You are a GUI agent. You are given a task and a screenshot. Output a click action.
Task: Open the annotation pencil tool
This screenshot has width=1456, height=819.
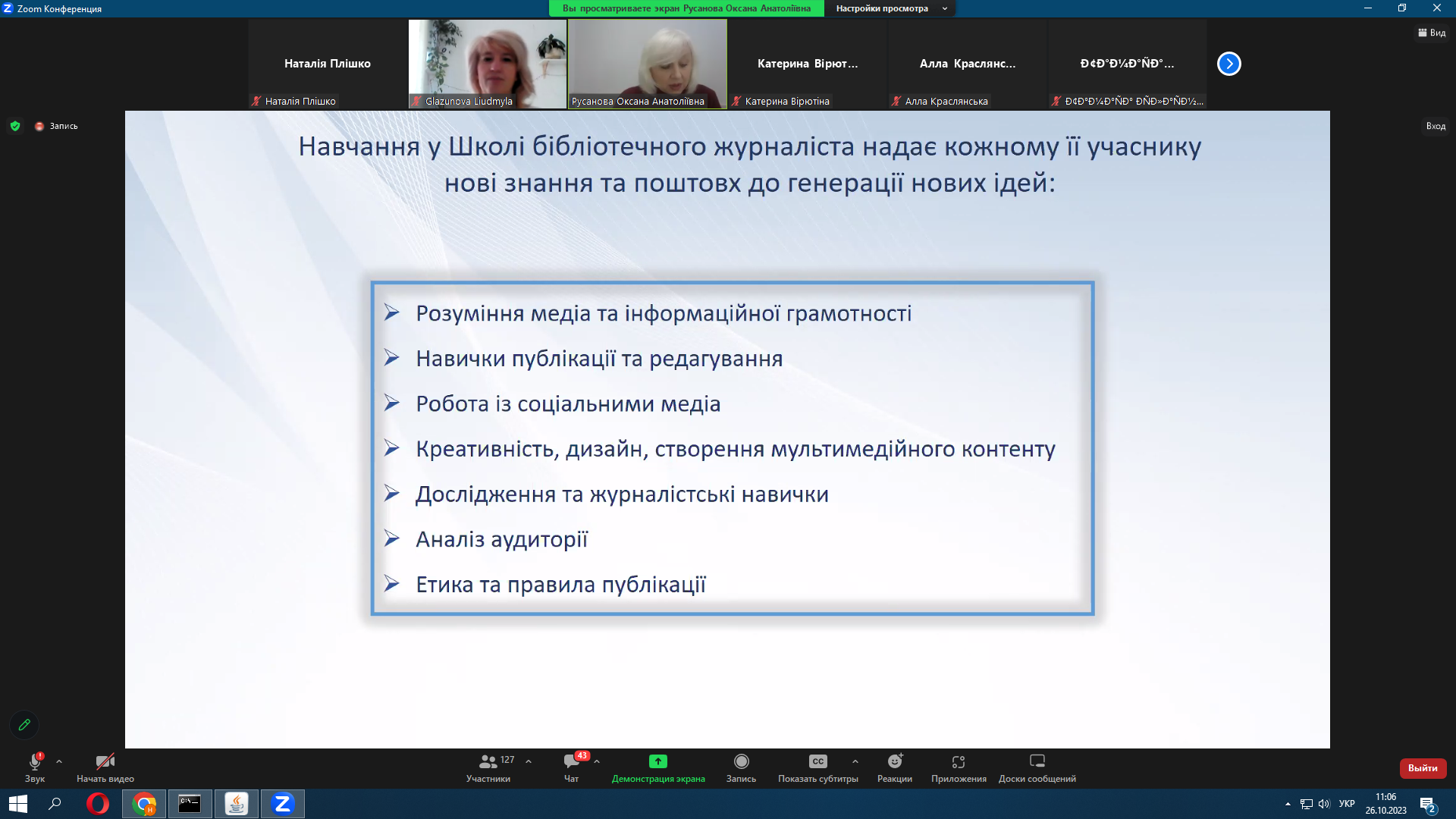[24, 725]
